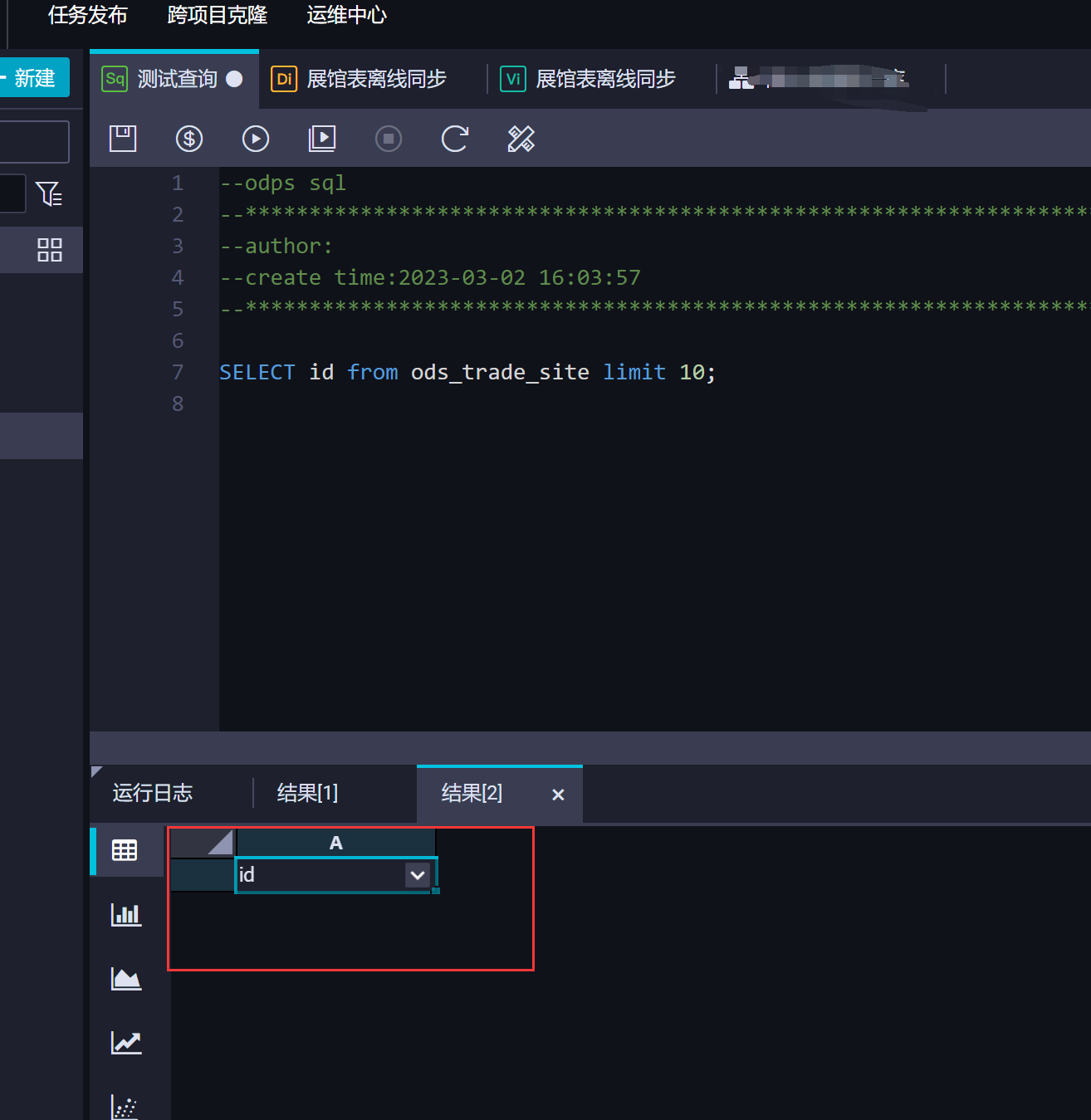This screenshot has height=1120, width=1091.
Task: Save the query with the floppy disk icon
Action: [x=123, y=139]
